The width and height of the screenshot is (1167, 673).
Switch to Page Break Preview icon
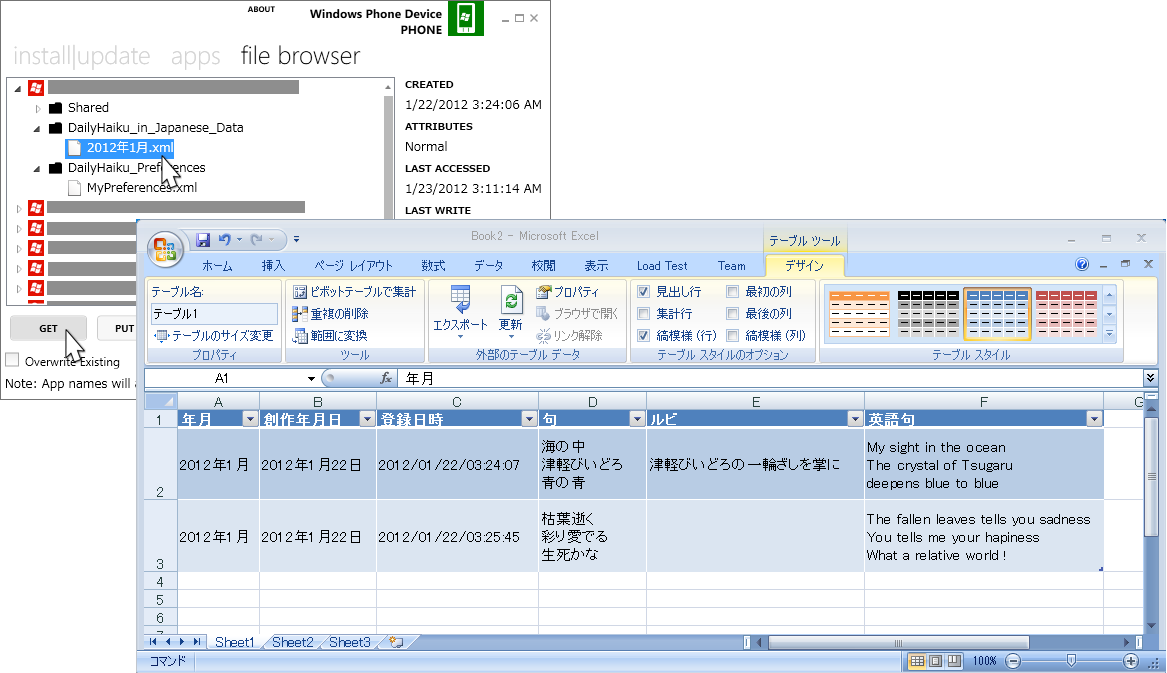click(953, 660)
